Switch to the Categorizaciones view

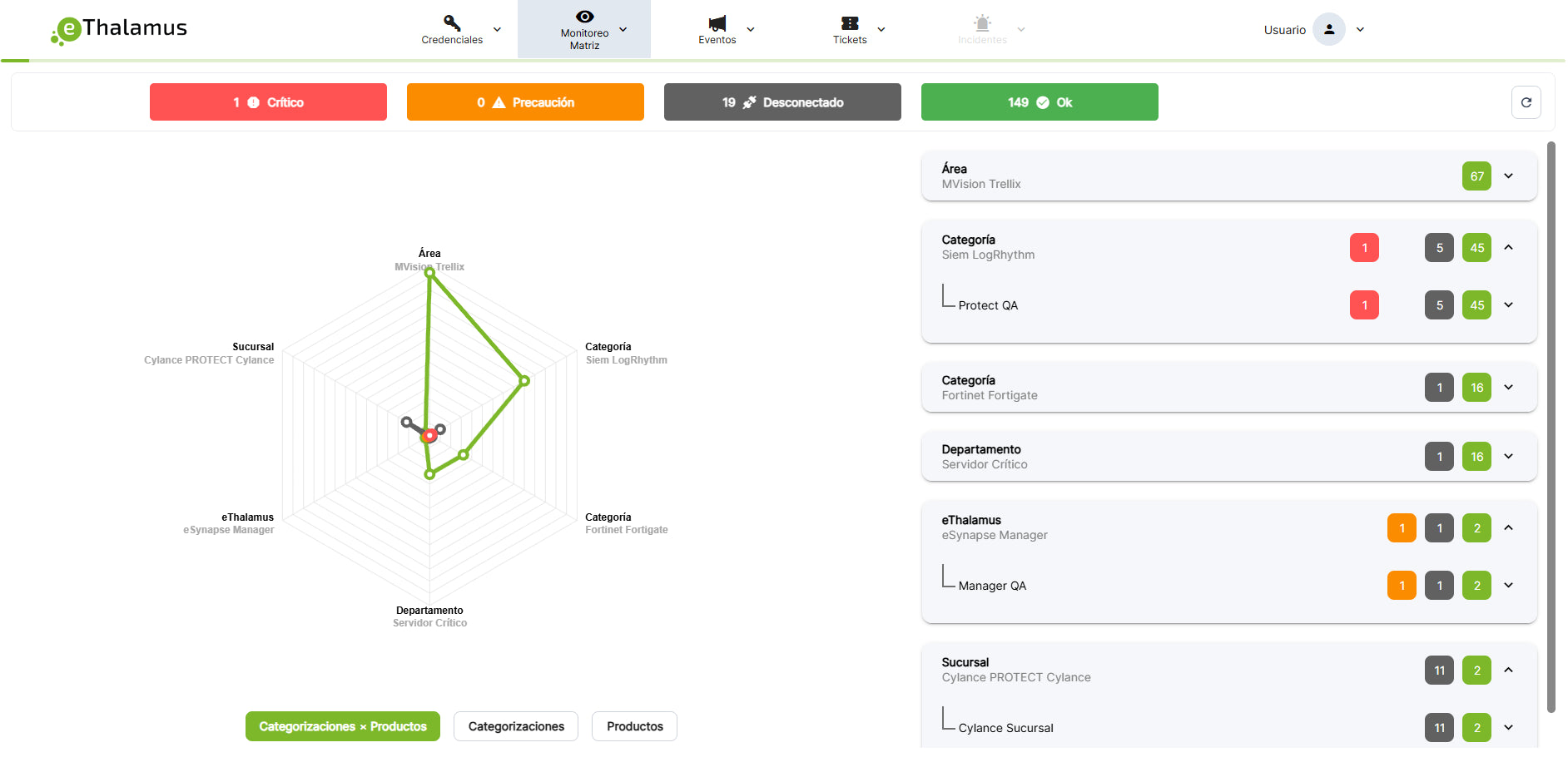tap(516, 726)
